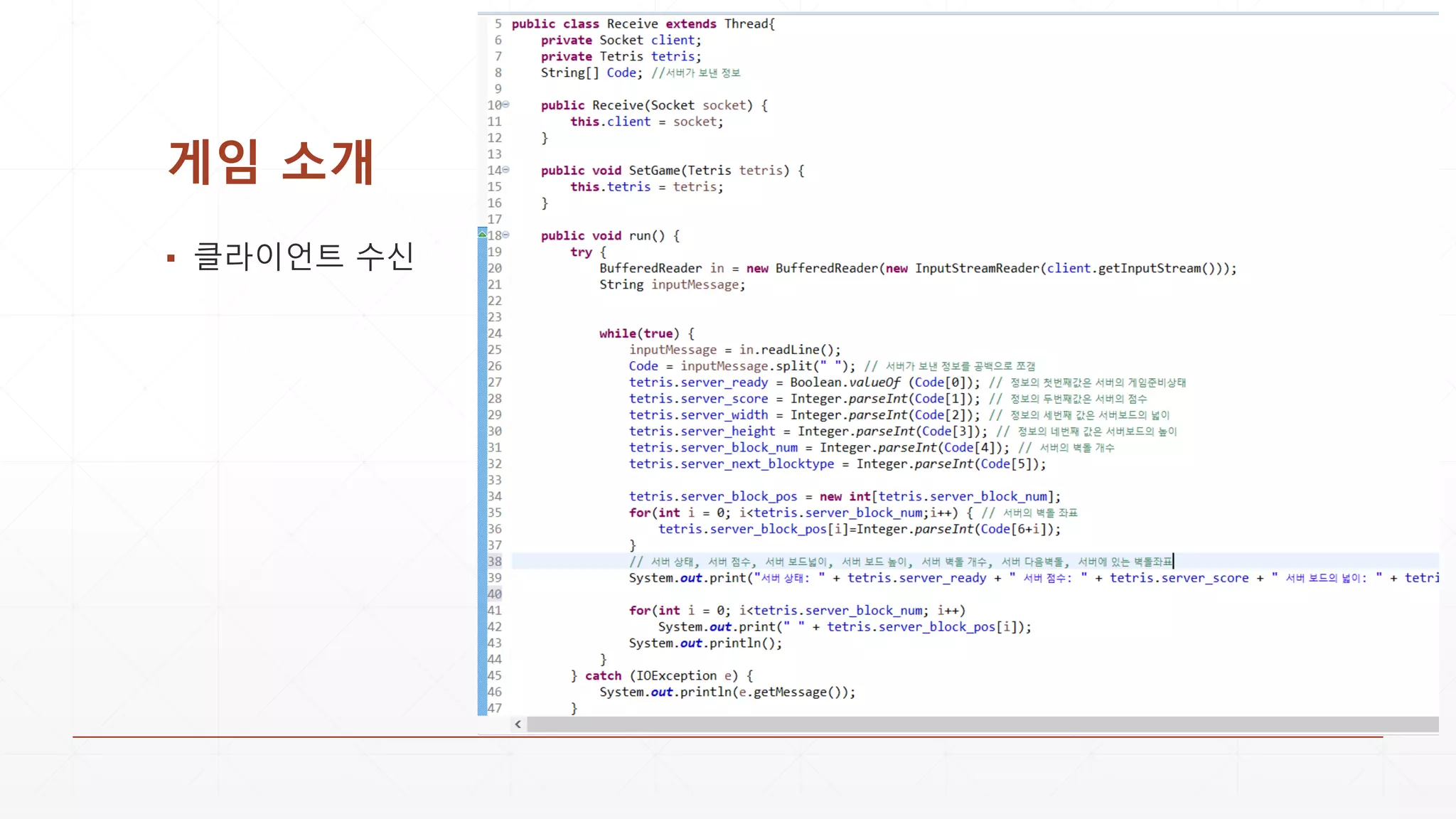The image size is (1456, 819).
Task: Click the 'String[] Code' field declaration
Action: pyautogui.click(x=590, y=73)
